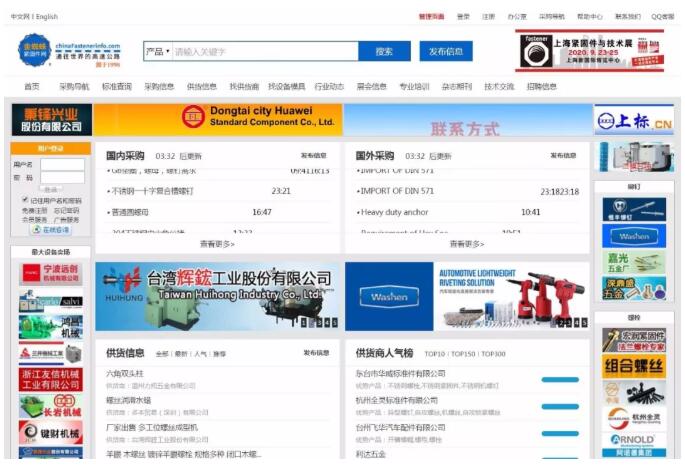This screenshot has height=467, width=685.
Task: Click 查看更多> under 国外采购
Action: (x=467, y=244)
